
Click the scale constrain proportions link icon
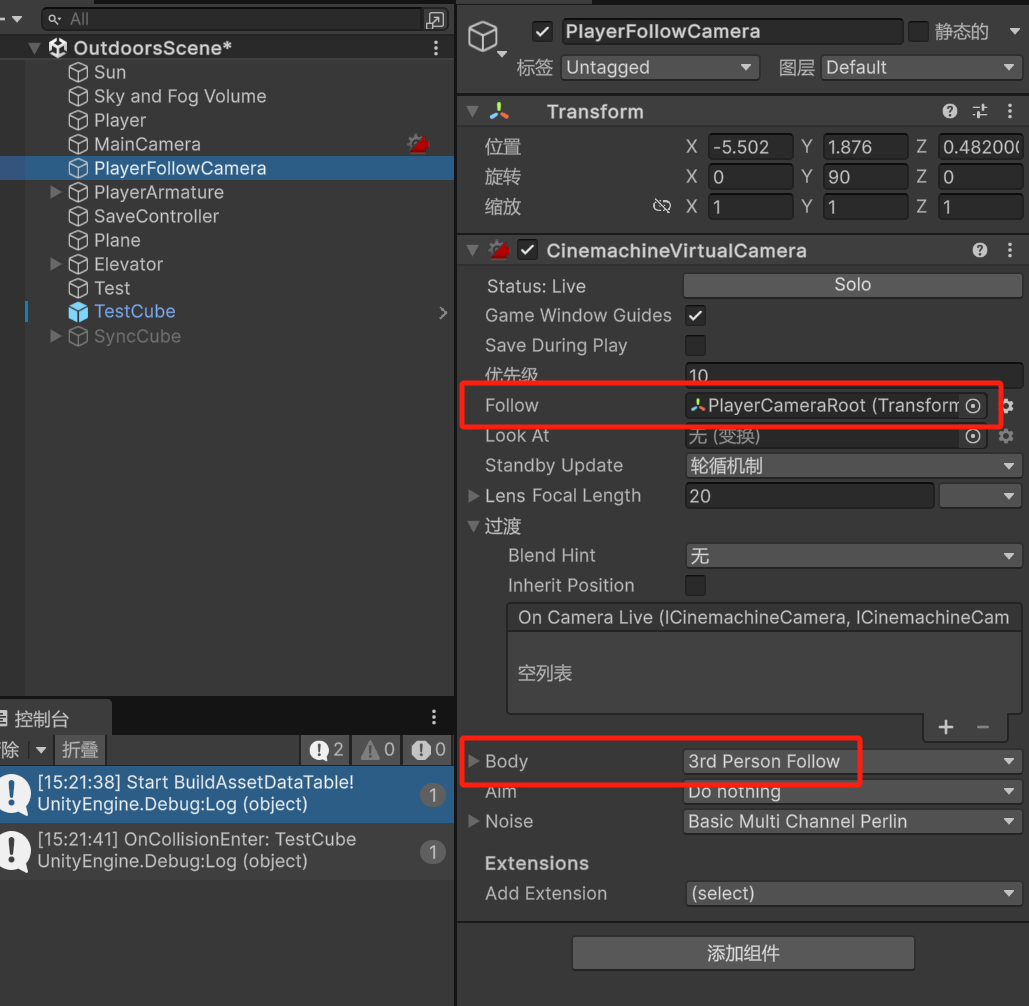[x=661, y=207]
